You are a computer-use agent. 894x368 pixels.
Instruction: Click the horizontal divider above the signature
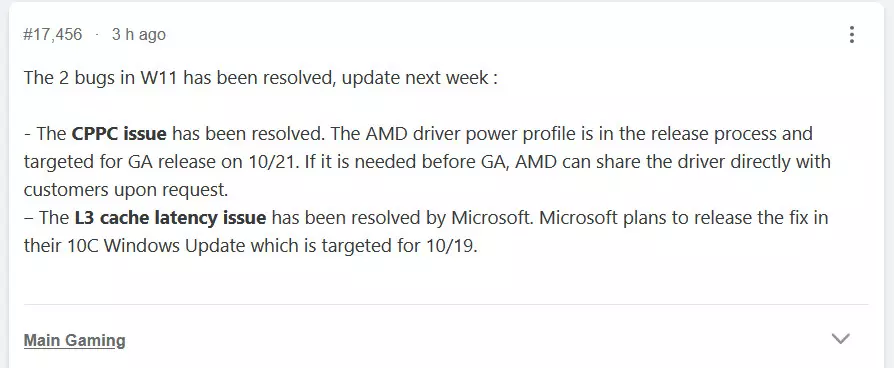(446, 305)
